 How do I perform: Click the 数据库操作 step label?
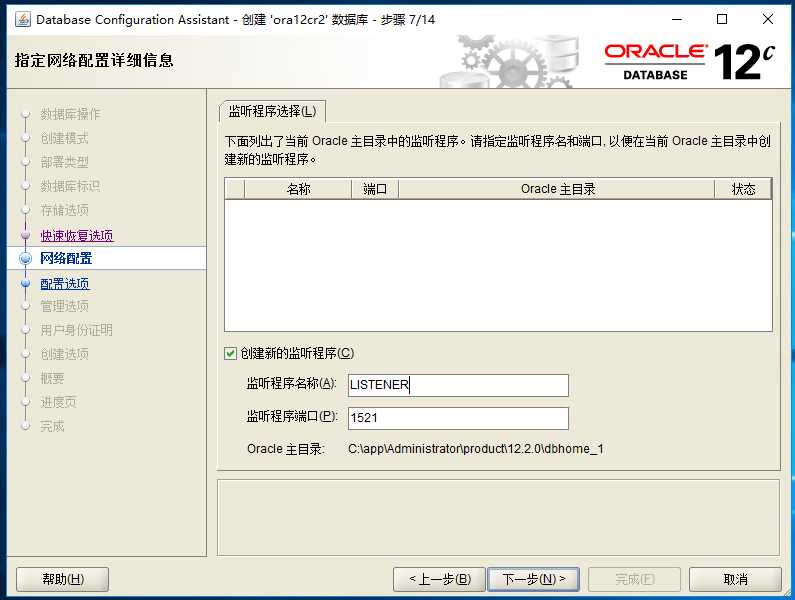[x=70, y=114]
